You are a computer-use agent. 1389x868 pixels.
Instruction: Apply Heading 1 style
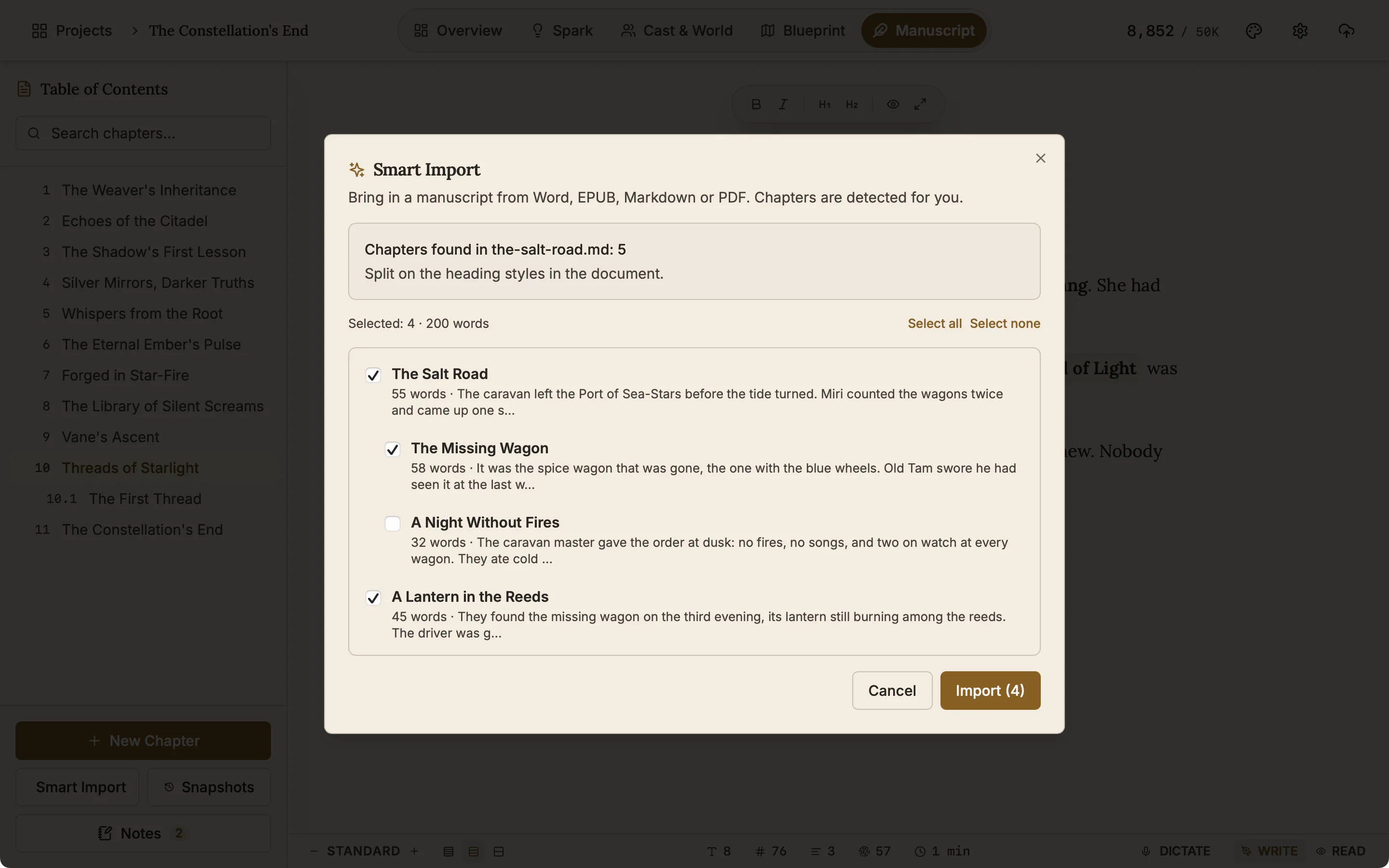pyautogui.click(x=824, y=104)
